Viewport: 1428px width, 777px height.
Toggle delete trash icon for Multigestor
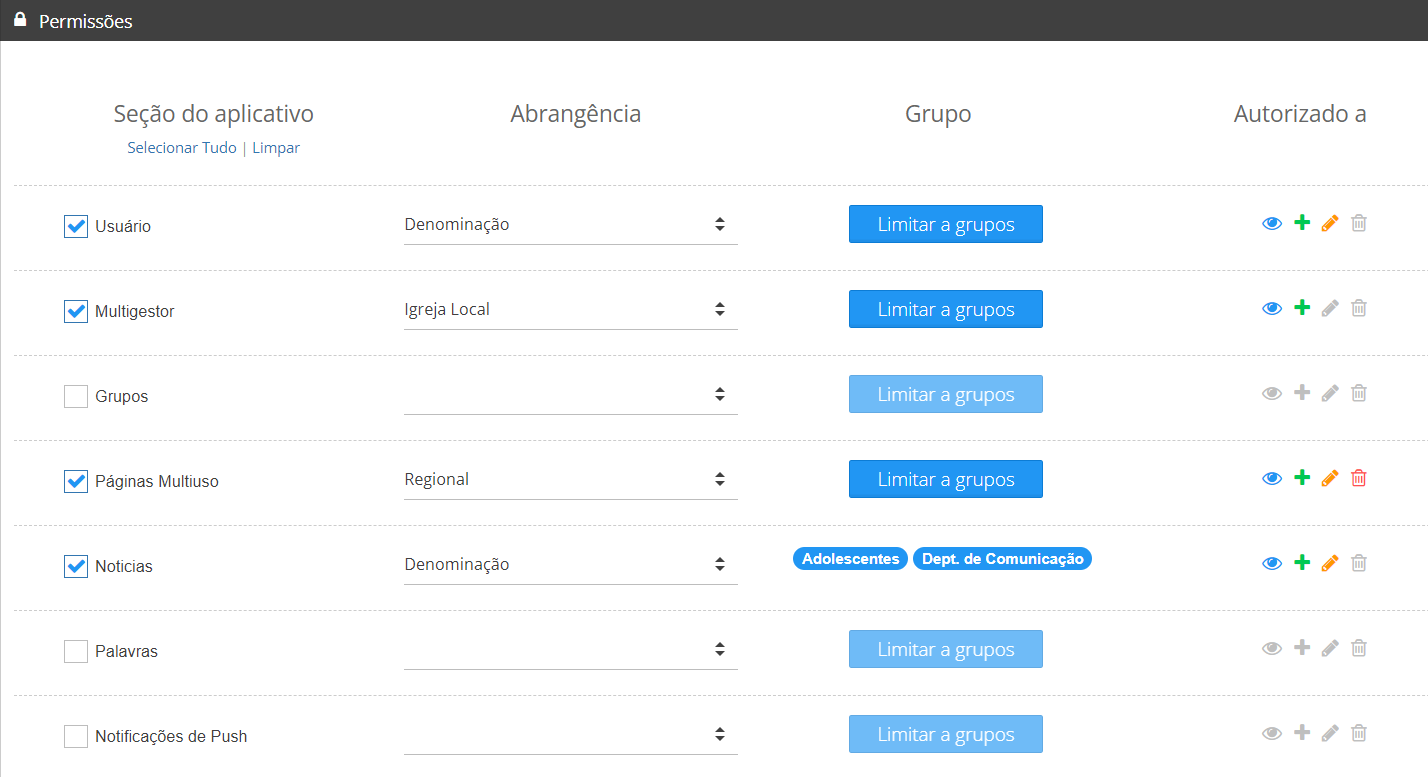tap(1358, 308)
